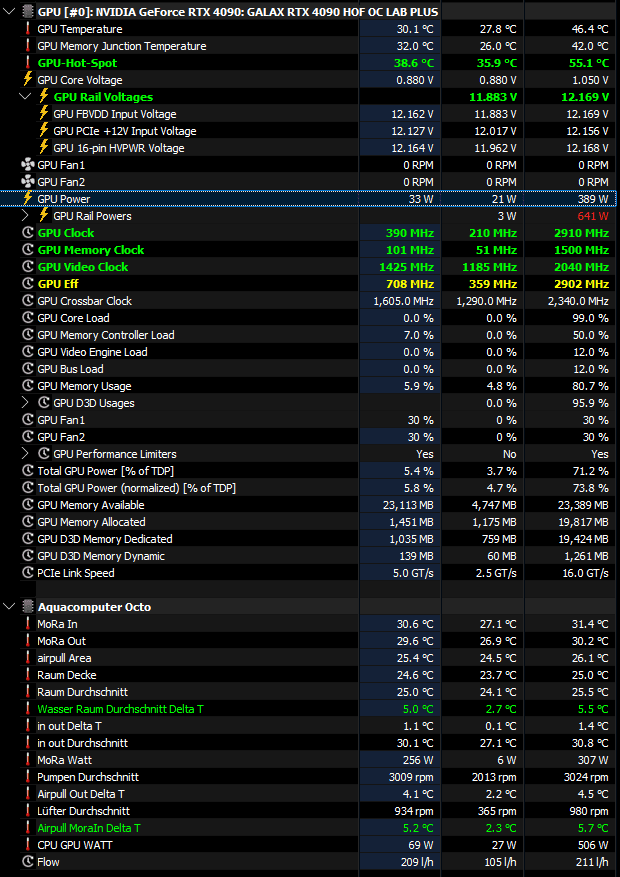The height and width of the screenshot is (877, 620).
Task: Click the red 641 W value
Action: [593, 216]
